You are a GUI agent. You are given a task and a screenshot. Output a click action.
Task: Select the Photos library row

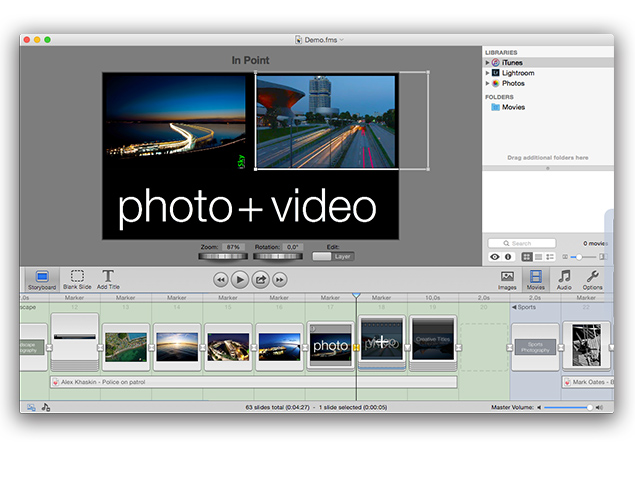tap(548, 83)
